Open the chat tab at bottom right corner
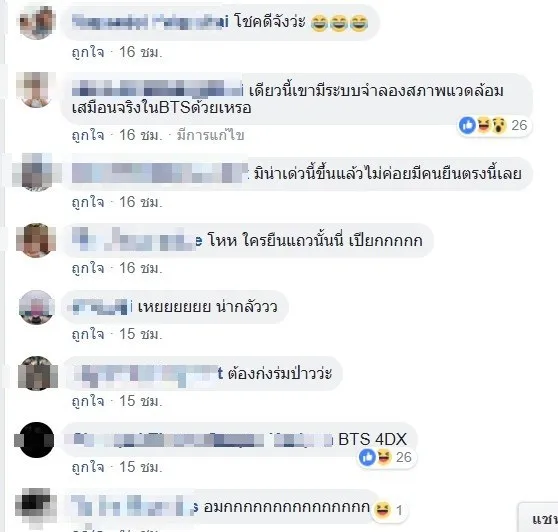 tap(539, 518)
